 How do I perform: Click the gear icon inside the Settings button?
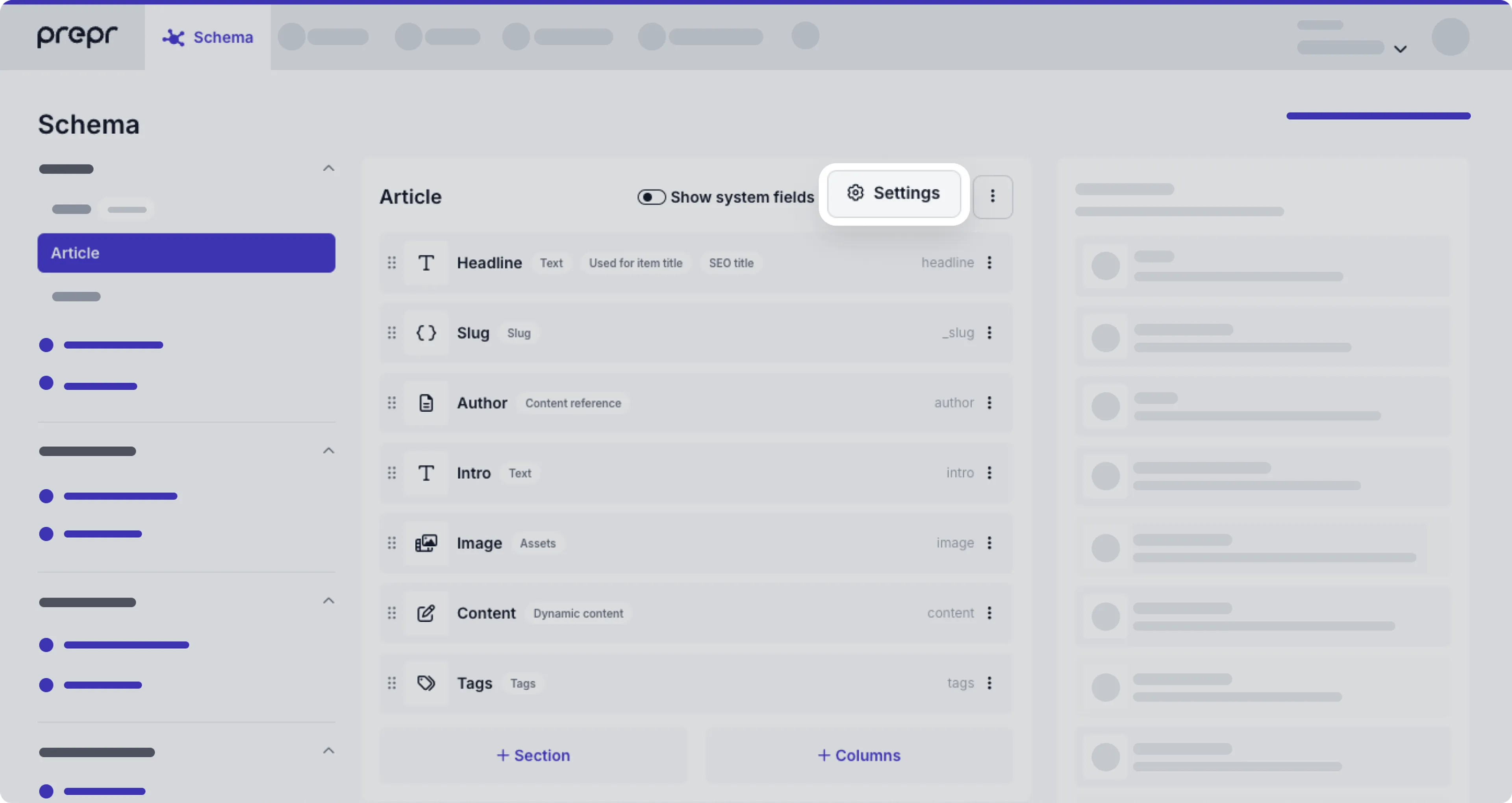point(854,192)
